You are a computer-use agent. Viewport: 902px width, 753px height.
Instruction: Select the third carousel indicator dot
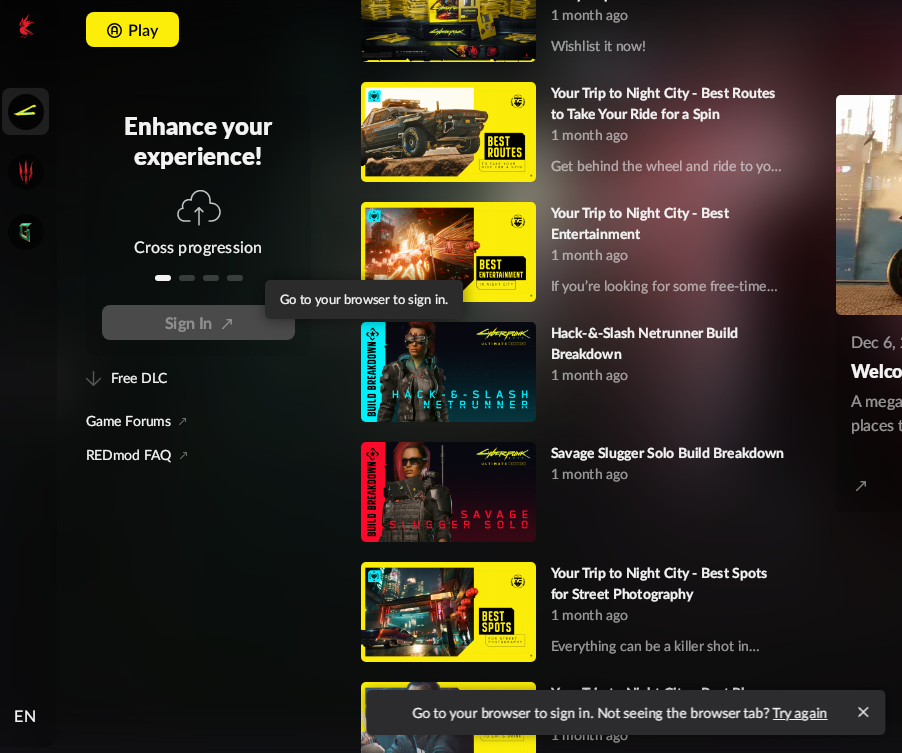(x=211, y=278)
